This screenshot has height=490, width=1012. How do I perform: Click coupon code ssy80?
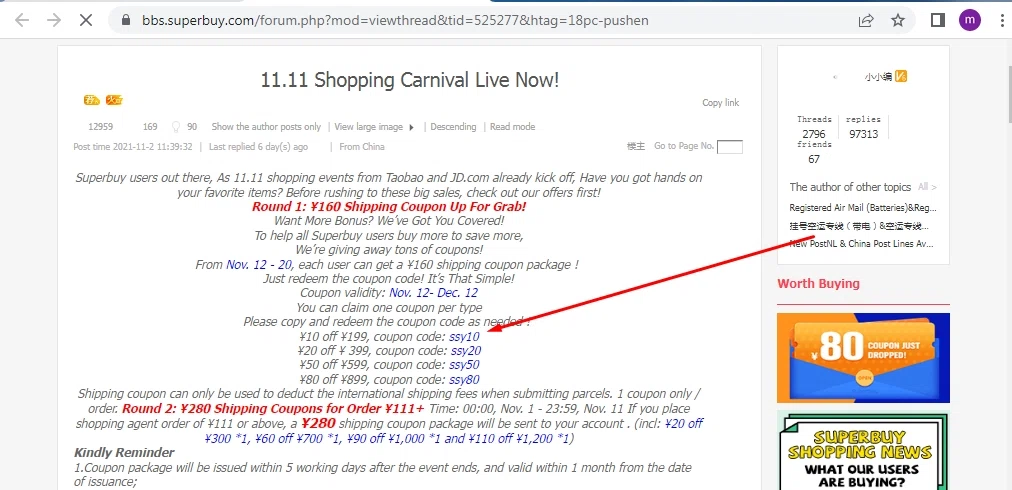(465, 380)
